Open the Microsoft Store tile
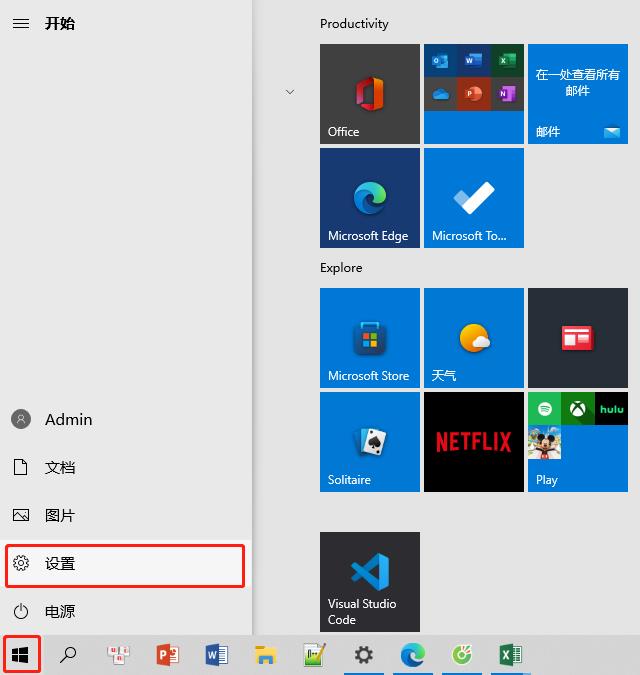The image size is (640, 675). pyautogui.click(x=370, y=338)
